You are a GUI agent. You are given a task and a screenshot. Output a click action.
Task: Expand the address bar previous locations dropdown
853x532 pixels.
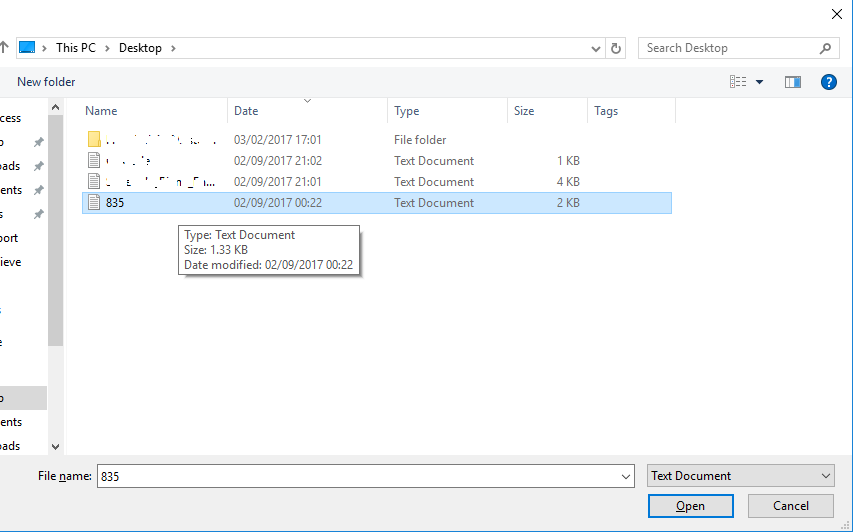pyautogui.click(x=596, y=48)
